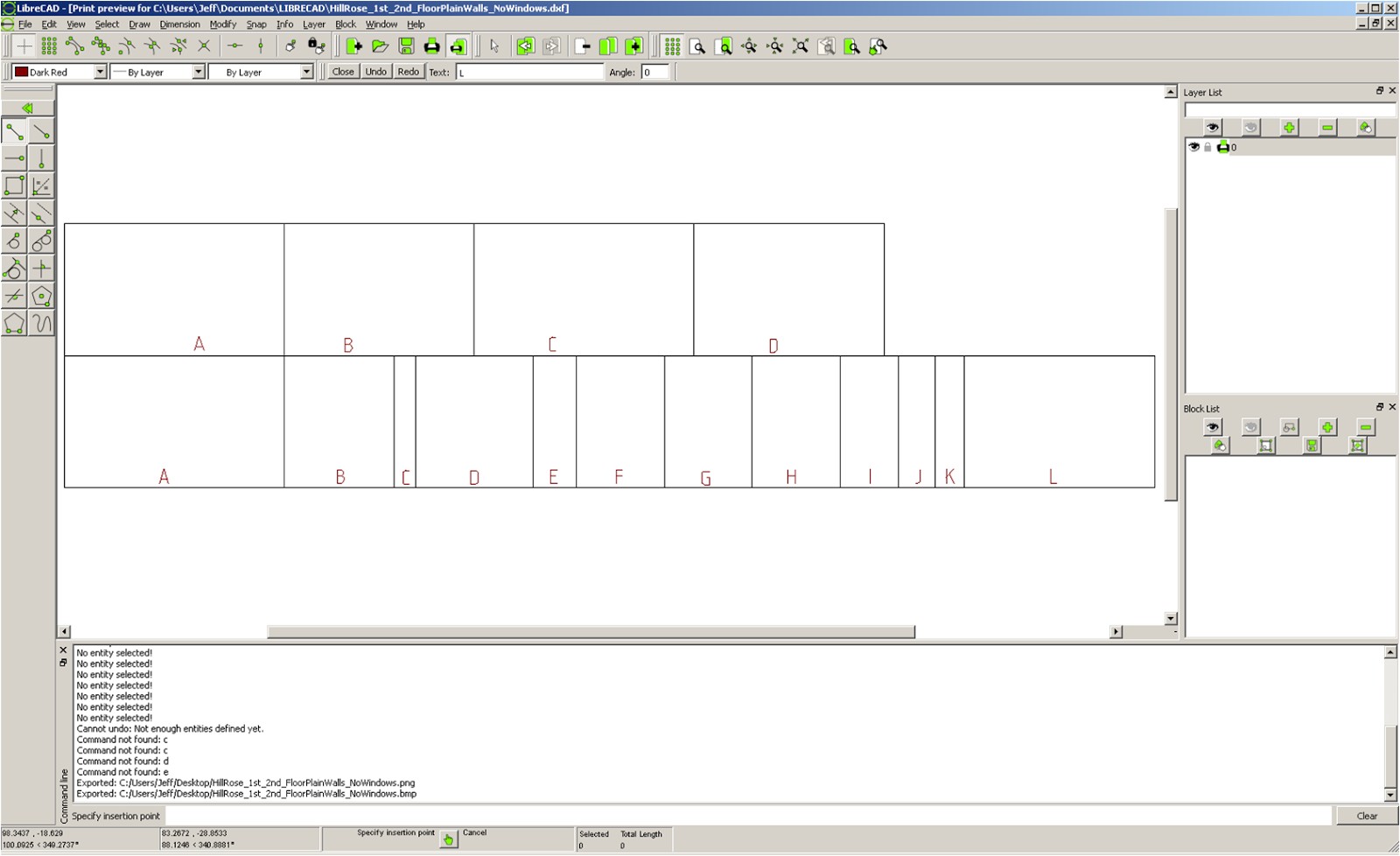The image size is (1400, 856).
Task: Lock layer 0 via the padlock
Action: pos(1208,147)
